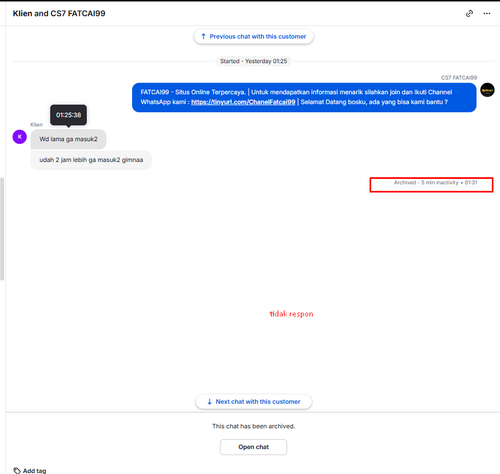This screenshot has height=474, width=500.
Task: Click the vertical scrollbar on the left edge
Action: click(2, 229)
